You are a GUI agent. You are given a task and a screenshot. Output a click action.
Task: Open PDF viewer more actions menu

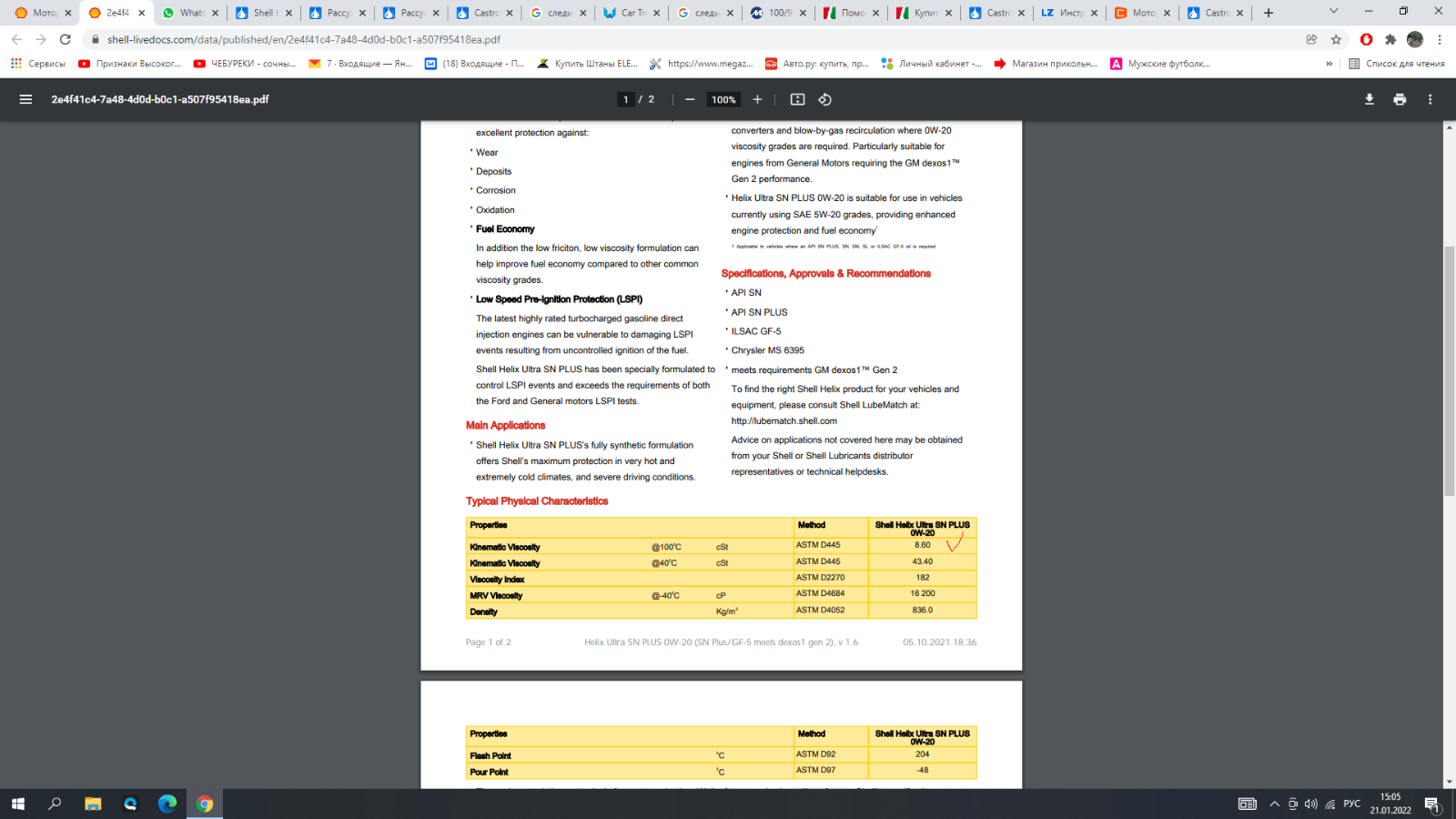1430,99
